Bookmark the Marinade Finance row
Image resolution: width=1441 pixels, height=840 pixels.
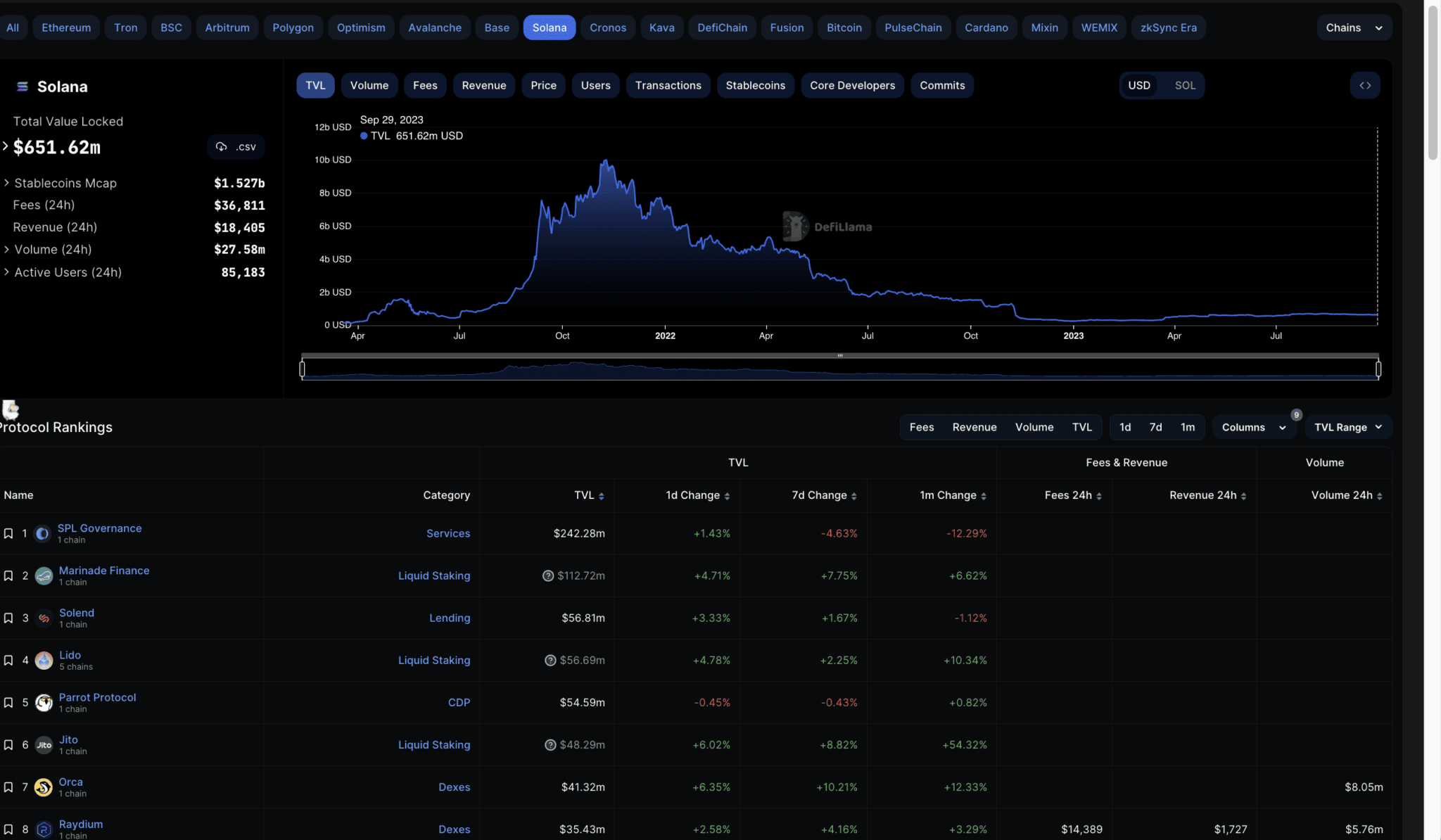[8, 575]
